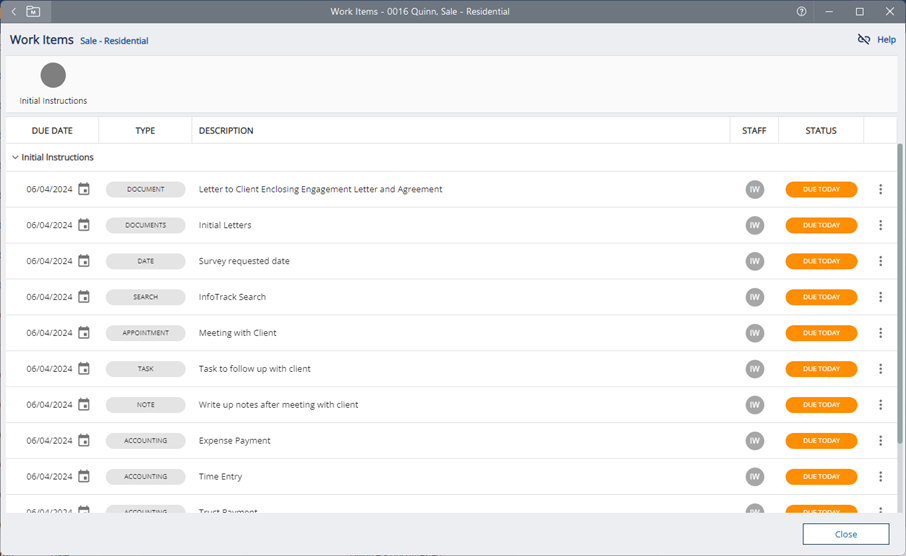This screenshot has width=906, height=556.
Task: Click the back arrow in title bar
Action: click(x=13, y=11)
